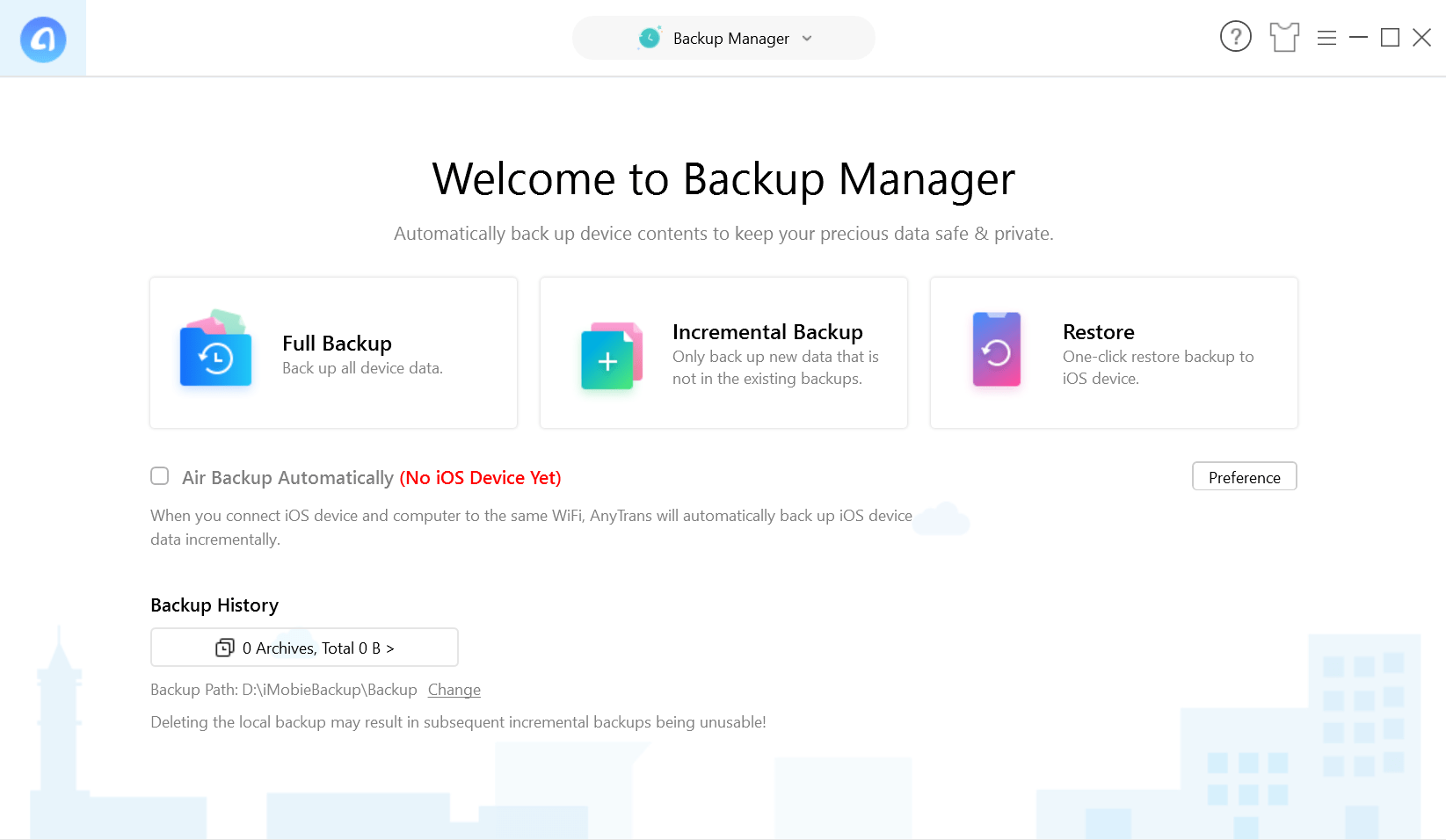Click the archives stack icon

(x=225, y=648)
